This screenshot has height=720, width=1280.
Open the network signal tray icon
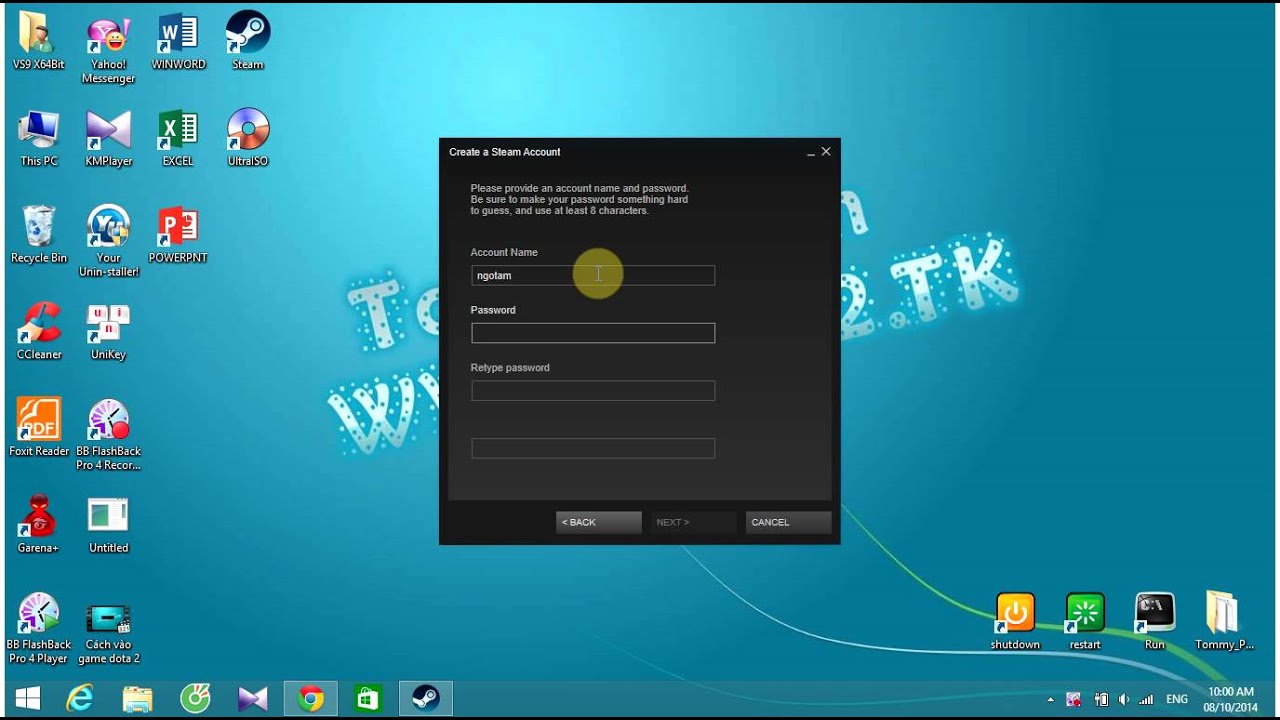pyautogui.click(x=1147, y=699)
